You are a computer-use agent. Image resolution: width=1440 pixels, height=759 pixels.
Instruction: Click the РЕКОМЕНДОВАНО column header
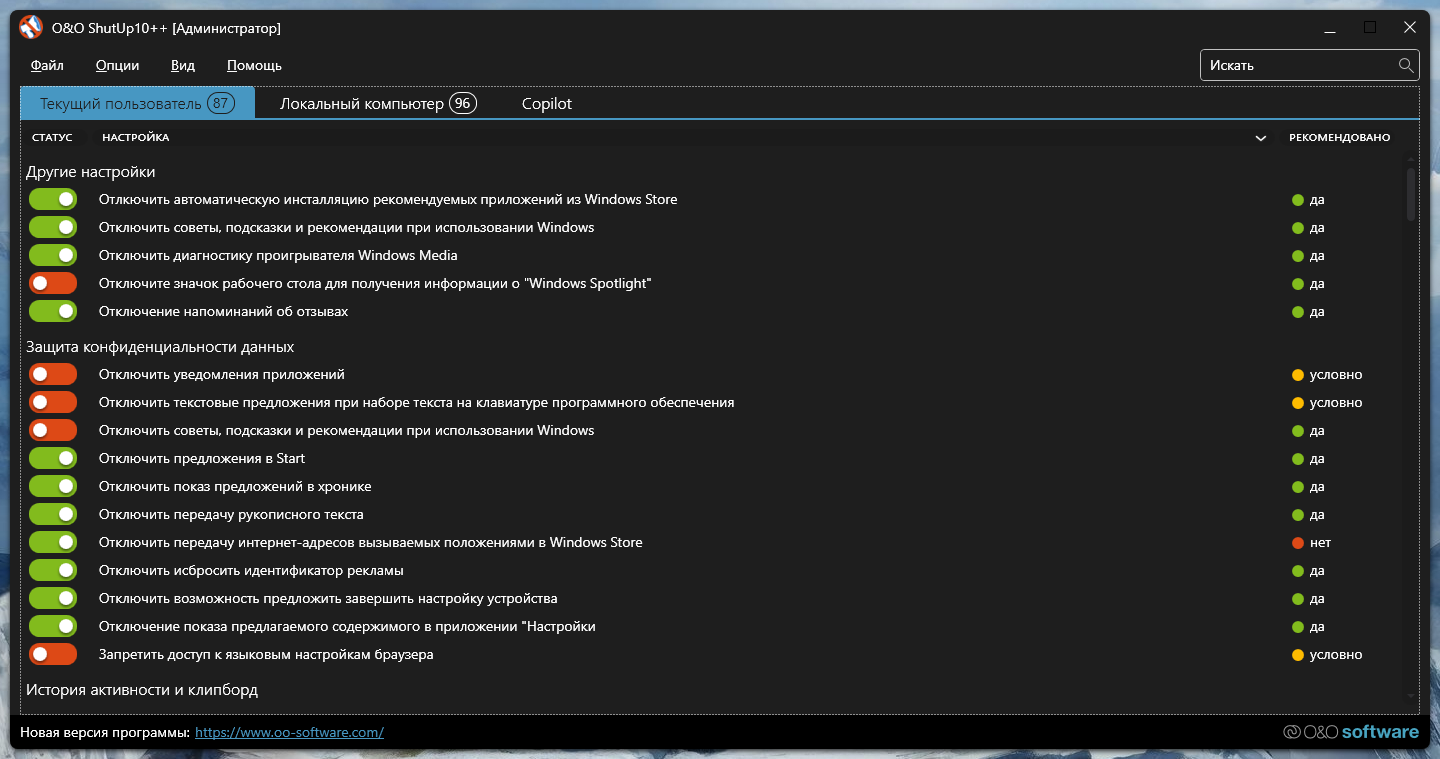1339,137
